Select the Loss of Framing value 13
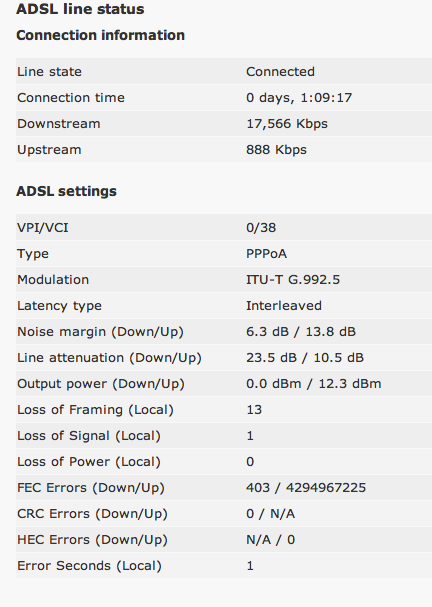 point(254,410)
